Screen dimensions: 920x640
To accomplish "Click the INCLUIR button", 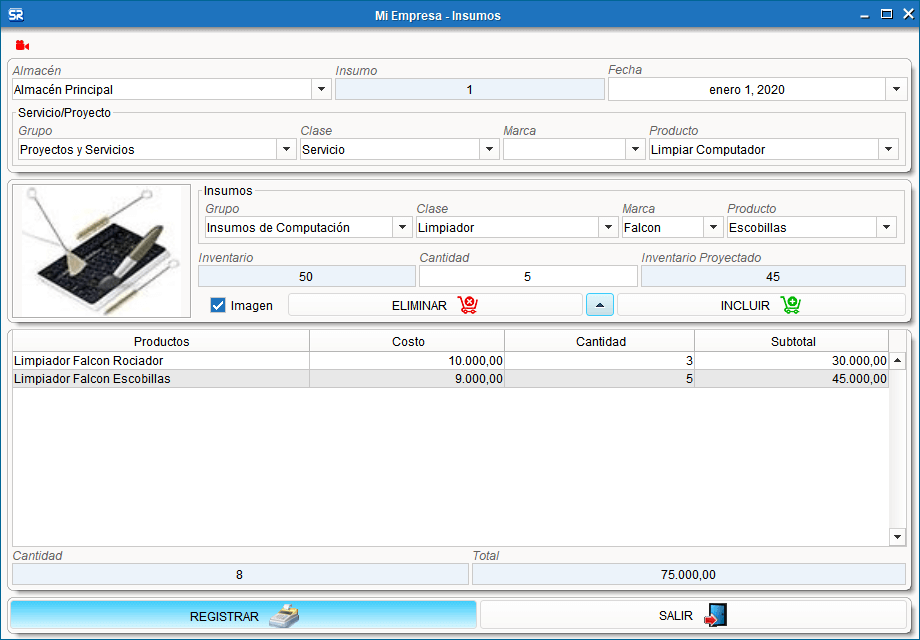I will [762, 305].
